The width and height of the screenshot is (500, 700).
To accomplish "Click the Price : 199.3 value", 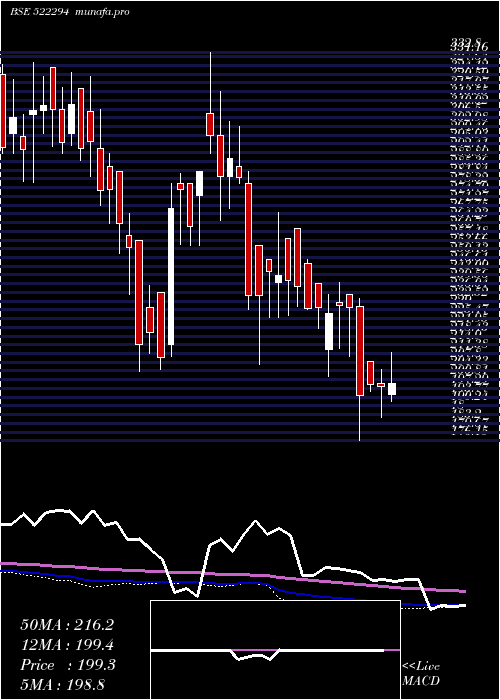I will [68, 665].
